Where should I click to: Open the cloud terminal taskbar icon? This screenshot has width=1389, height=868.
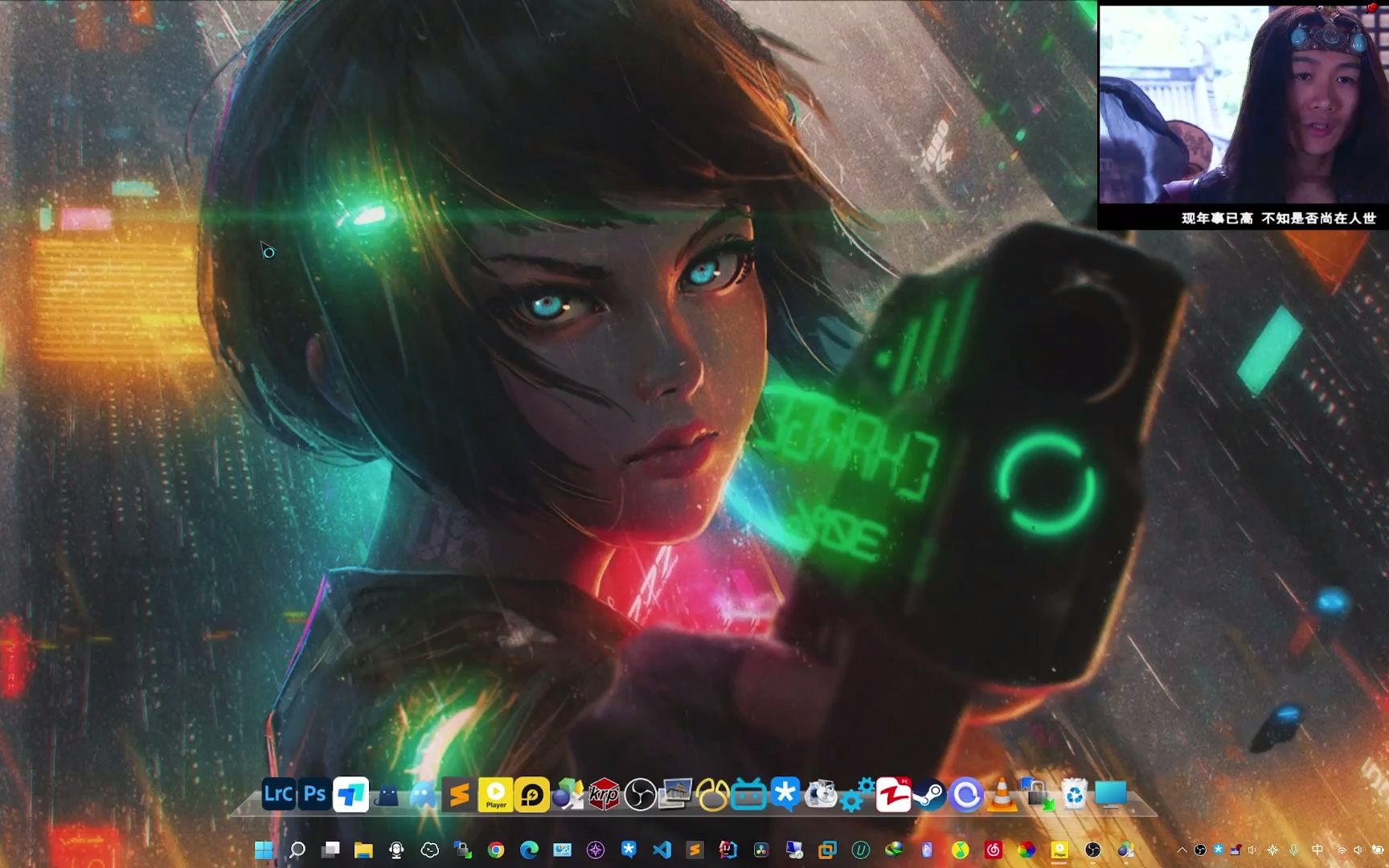[x=430, y=850]
